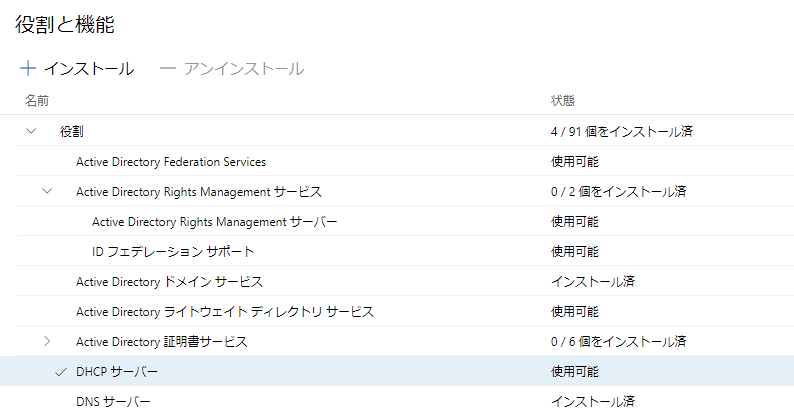The width and height of the screenshot is (794, 411).
Task: Click the 役割と機能 page heading
Action: click(65, 24)
